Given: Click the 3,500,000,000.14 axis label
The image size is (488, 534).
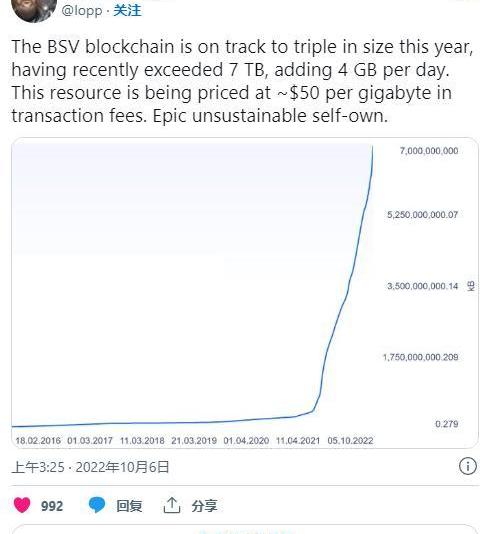Looking at the screenshot, I should 423,286.
